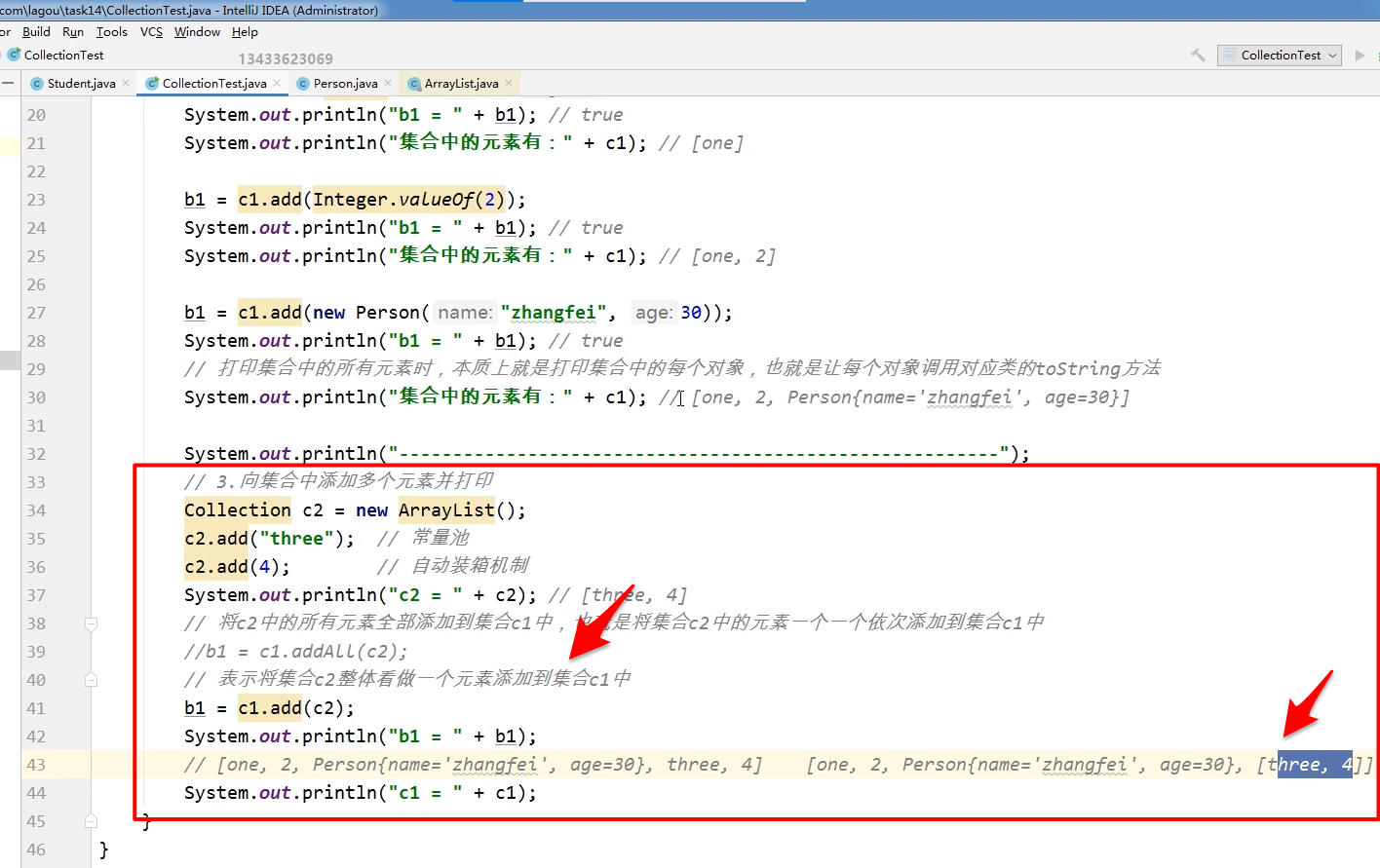Close the Person.java tab
Image resolution: width=1380 pixels, height=868 pixels.
pos(388,83)
